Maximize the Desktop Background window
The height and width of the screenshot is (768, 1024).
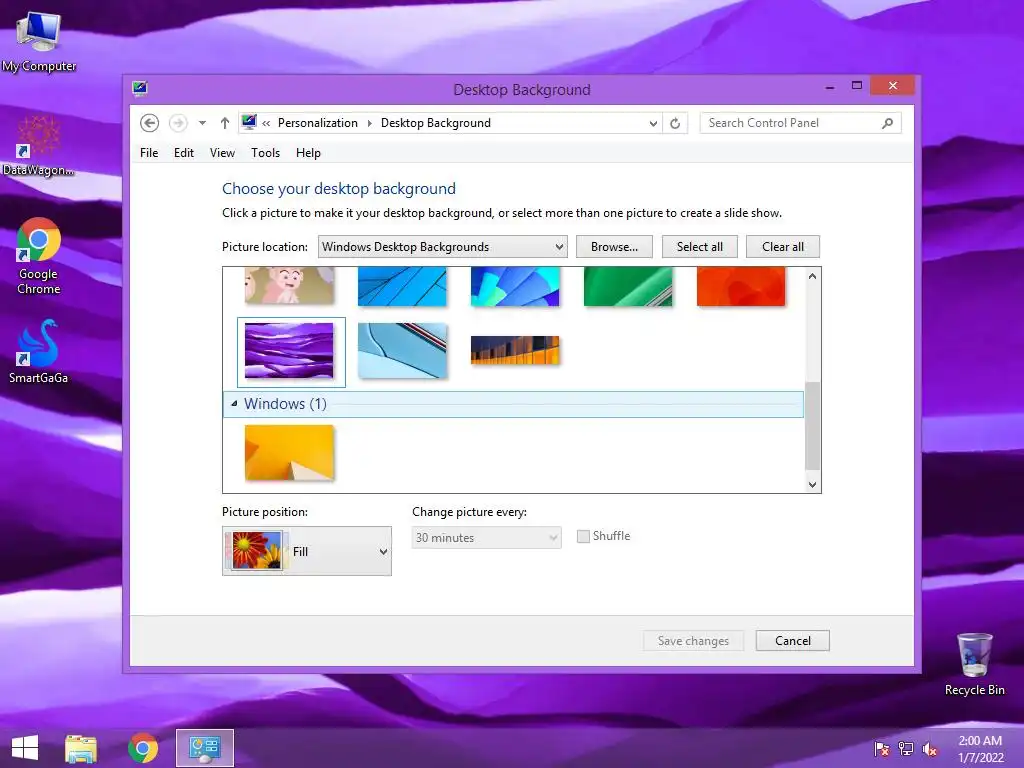click(x=857, y=86)
